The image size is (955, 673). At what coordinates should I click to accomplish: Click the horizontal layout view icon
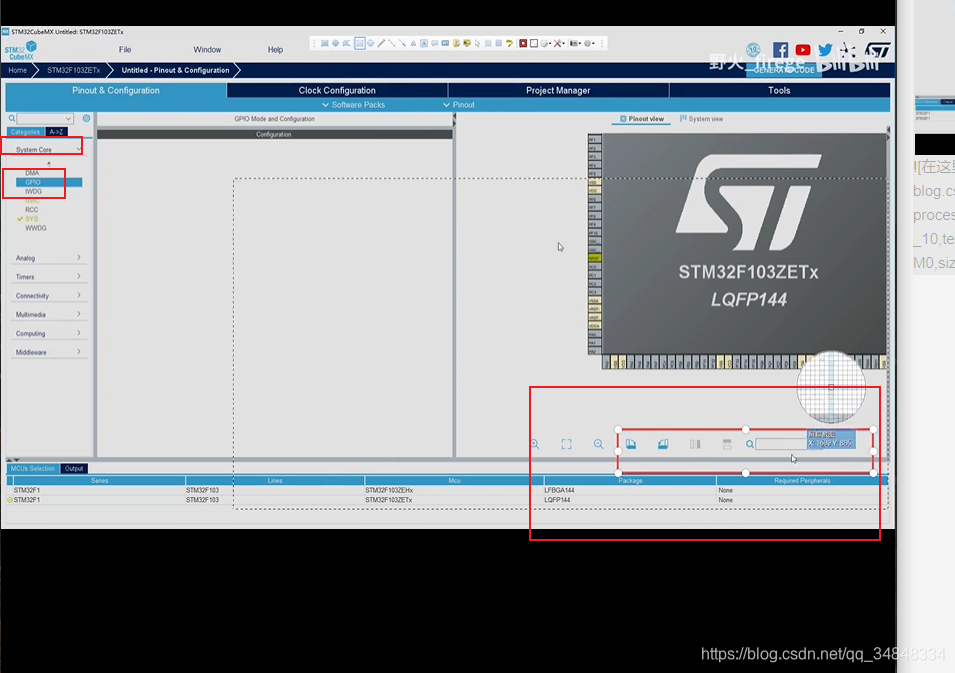(727, 444)
